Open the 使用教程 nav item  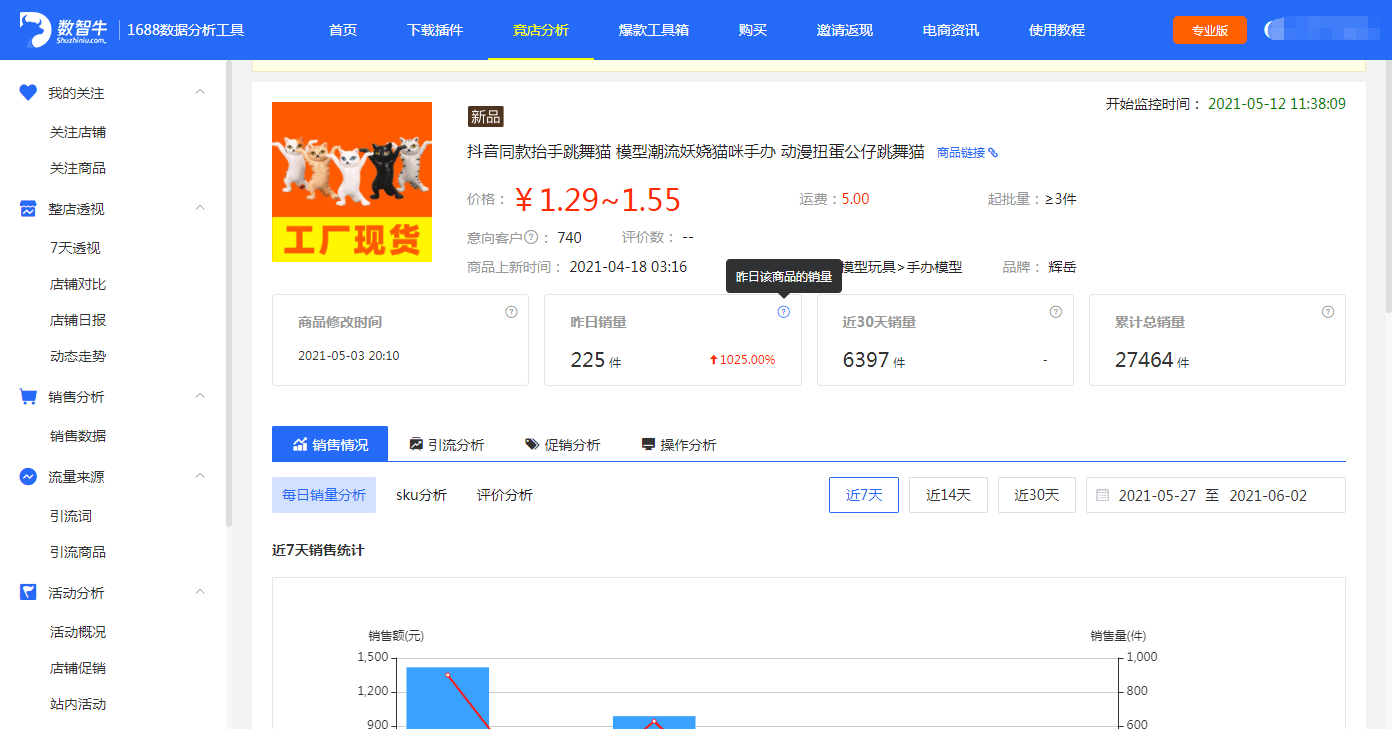pos(1057,30)
